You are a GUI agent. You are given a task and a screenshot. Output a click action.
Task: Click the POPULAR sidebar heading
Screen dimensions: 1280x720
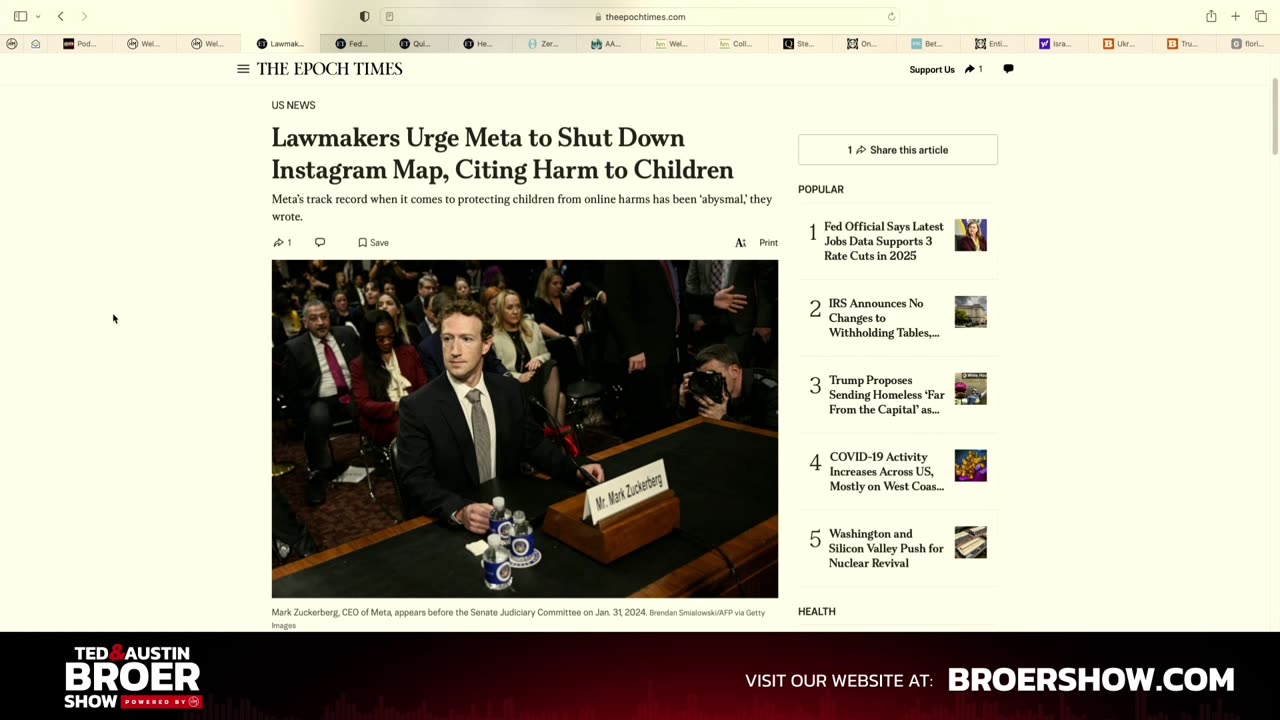[x=821, y=189]
